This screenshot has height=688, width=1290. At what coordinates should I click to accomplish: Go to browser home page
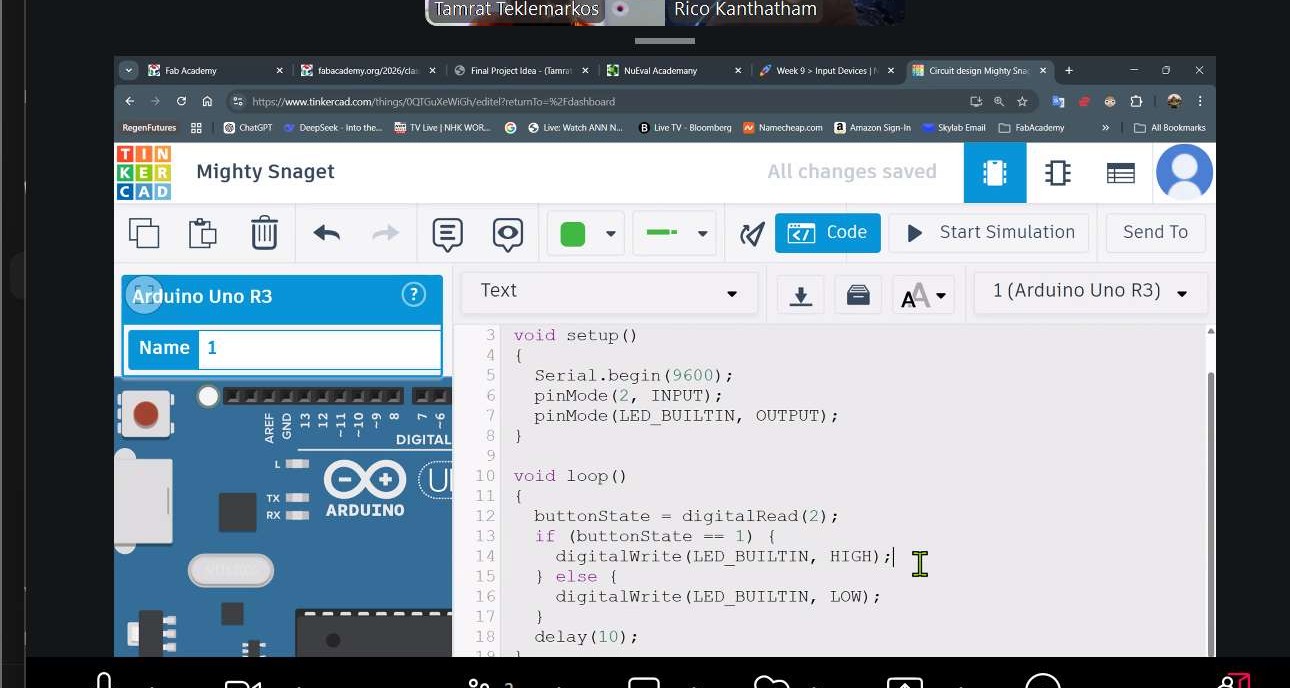[x=207, y=101]
